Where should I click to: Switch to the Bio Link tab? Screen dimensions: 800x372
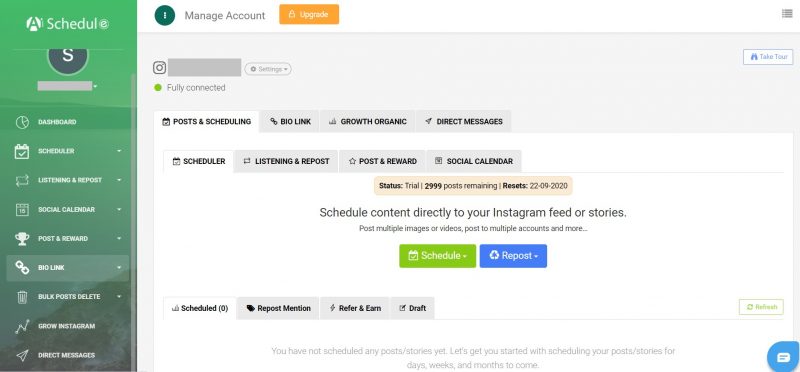click(290, 121)
